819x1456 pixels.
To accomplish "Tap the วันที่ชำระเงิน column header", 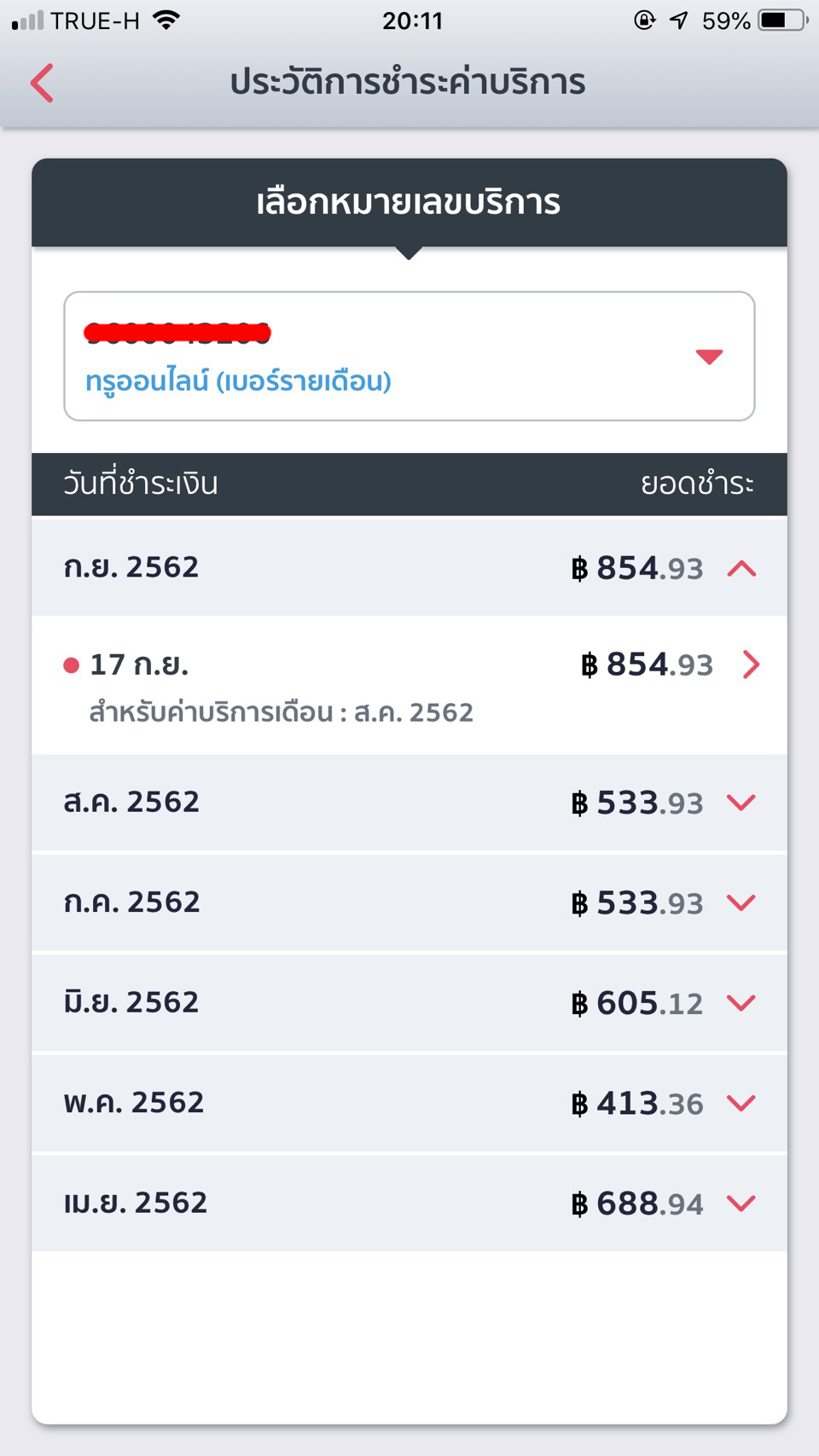I will pyautogui.click(x=141, y=484).
